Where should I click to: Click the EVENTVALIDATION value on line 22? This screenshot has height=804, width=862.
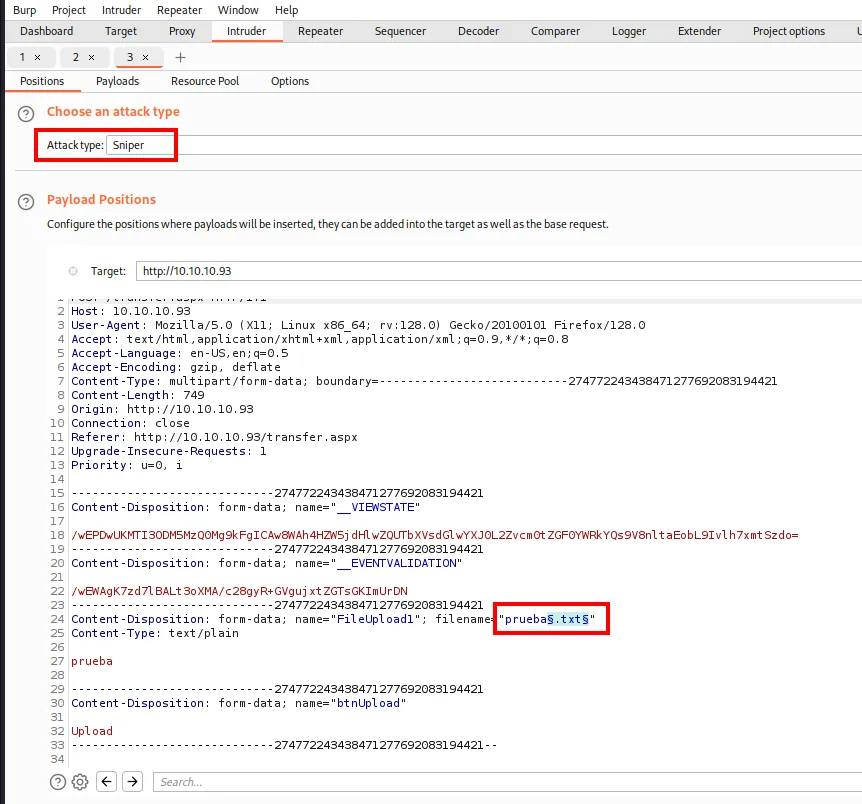[239, 591]
